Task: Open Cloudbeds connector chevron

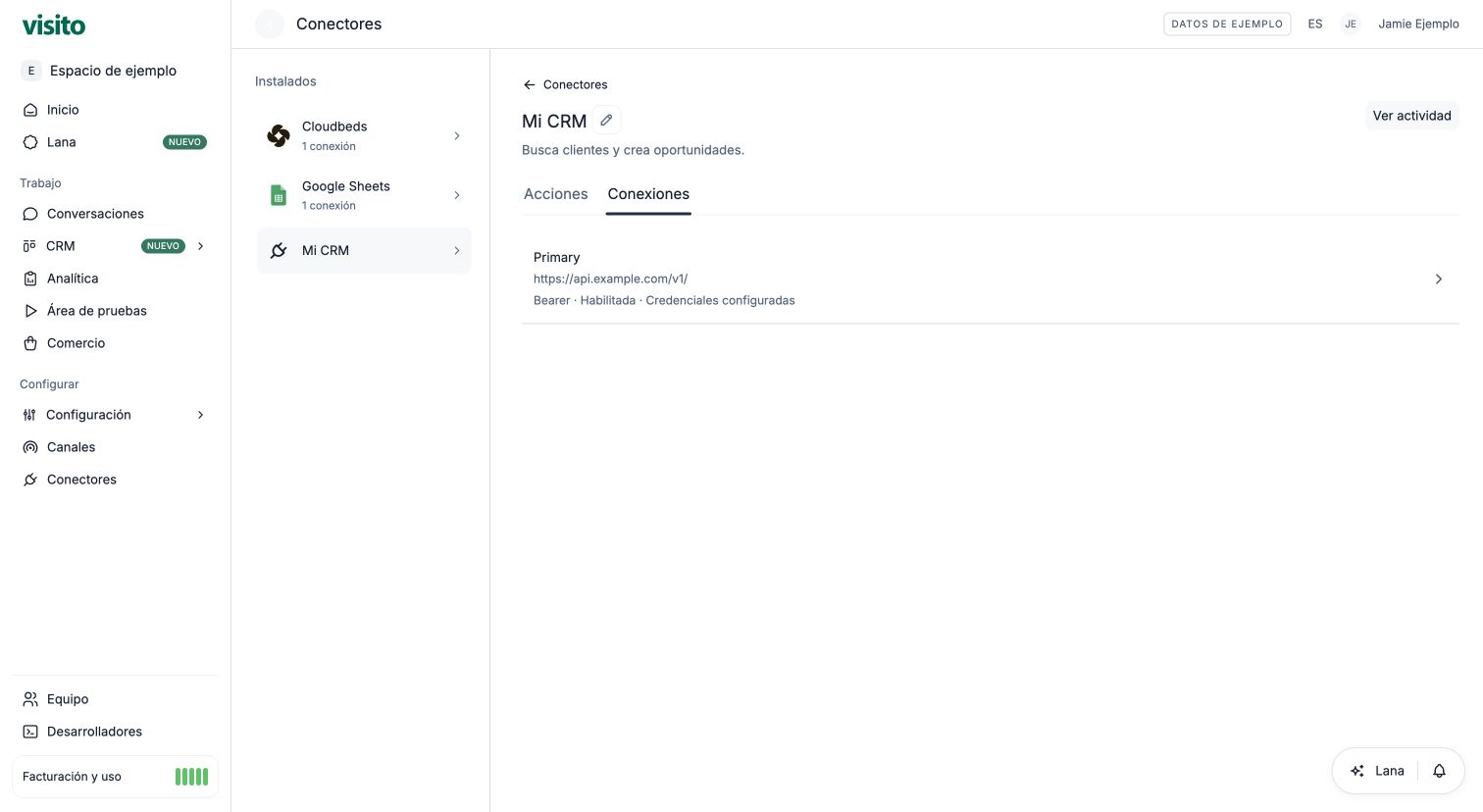Action: (457, 135)
